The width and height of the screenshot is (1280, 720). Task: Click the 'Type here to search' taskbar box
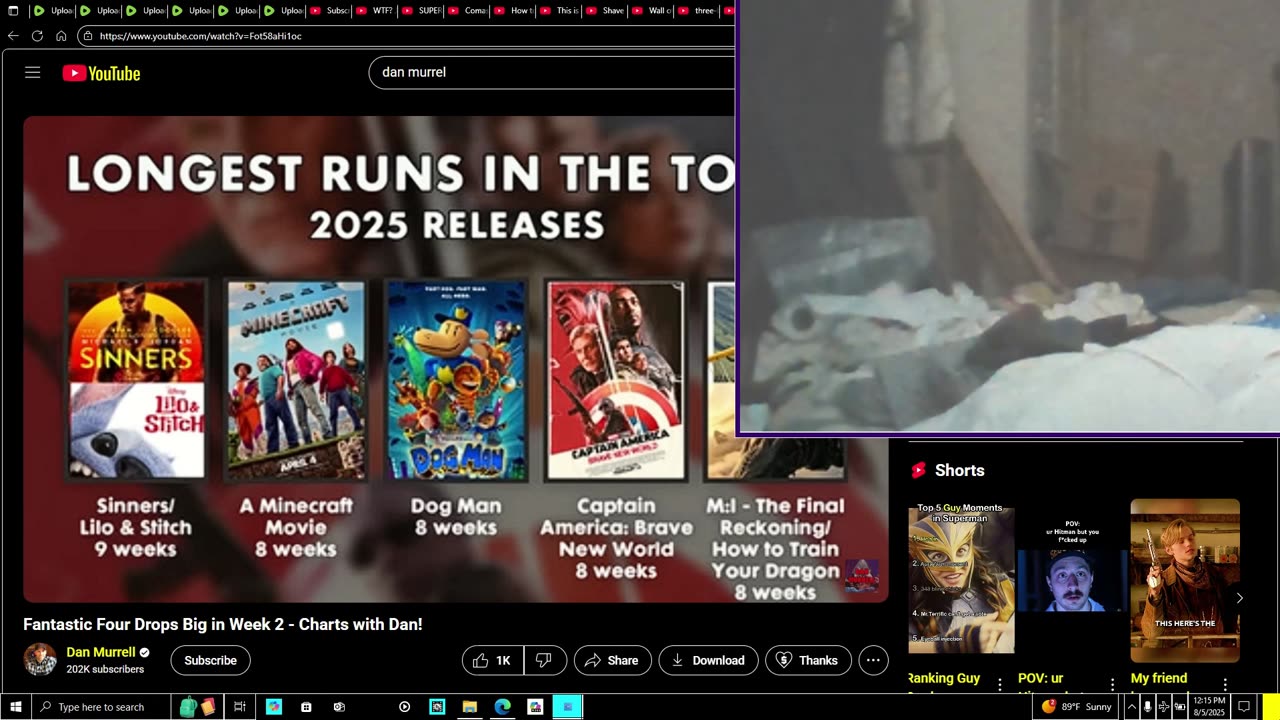coord(100,707)
